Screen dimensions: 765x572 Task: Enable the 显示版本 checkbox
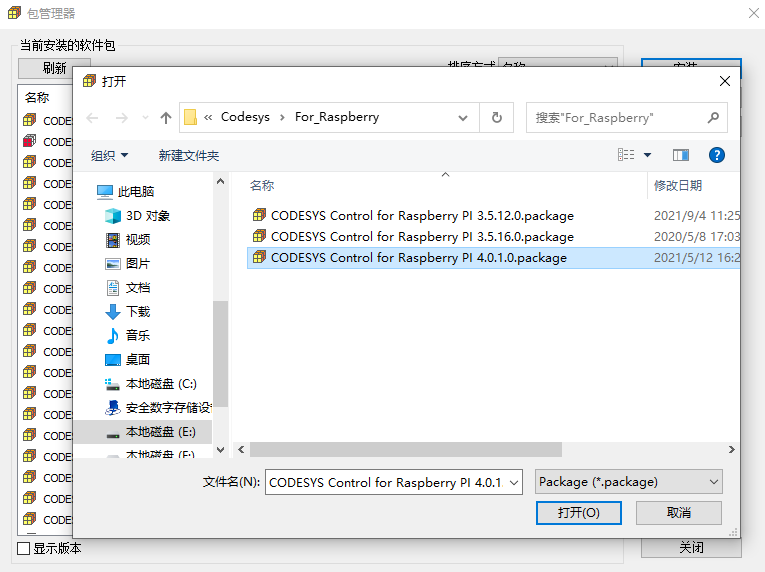pyautogui.click(x=24, y=548)
